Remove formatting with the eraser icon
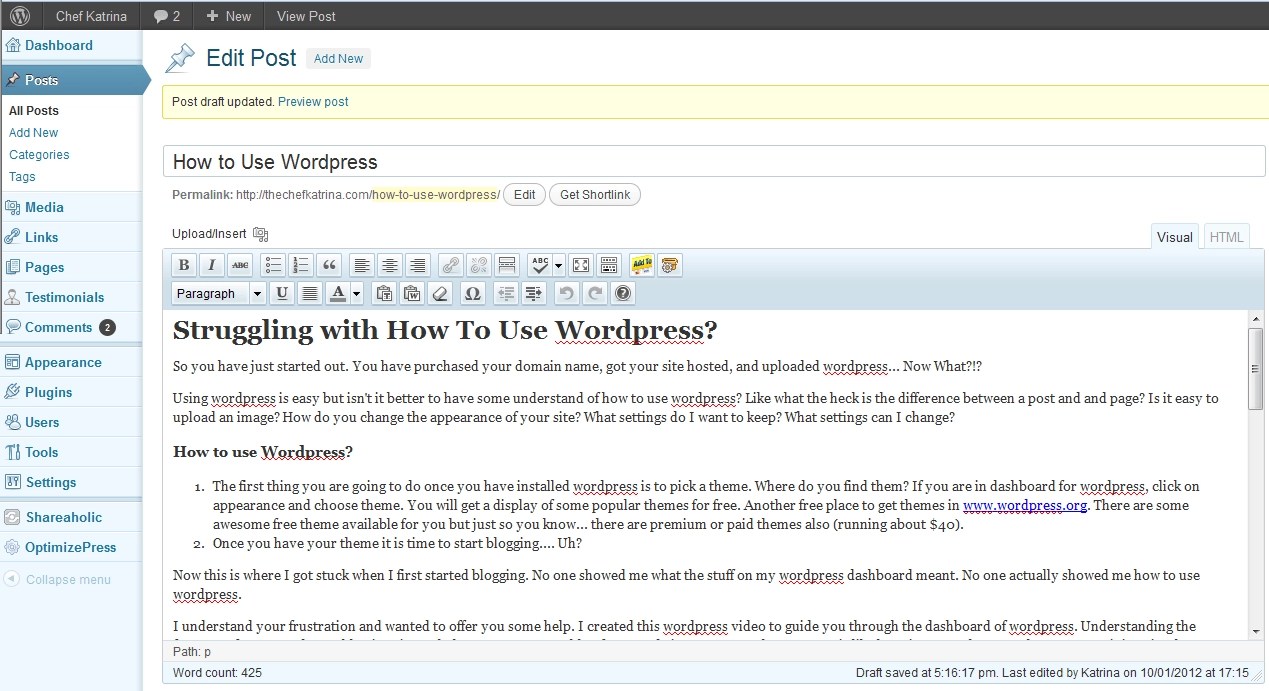The height and width of the screenshot is (691, 1269). (440, 293)
